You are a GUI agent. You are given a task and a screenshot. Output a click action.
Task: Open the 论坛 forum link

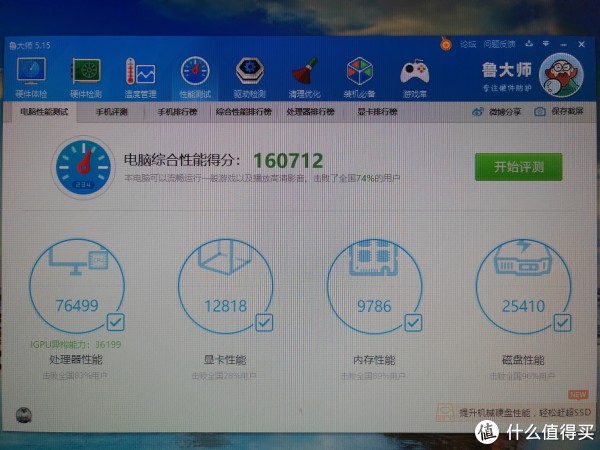pyautogui.click(x=468, y=44)
